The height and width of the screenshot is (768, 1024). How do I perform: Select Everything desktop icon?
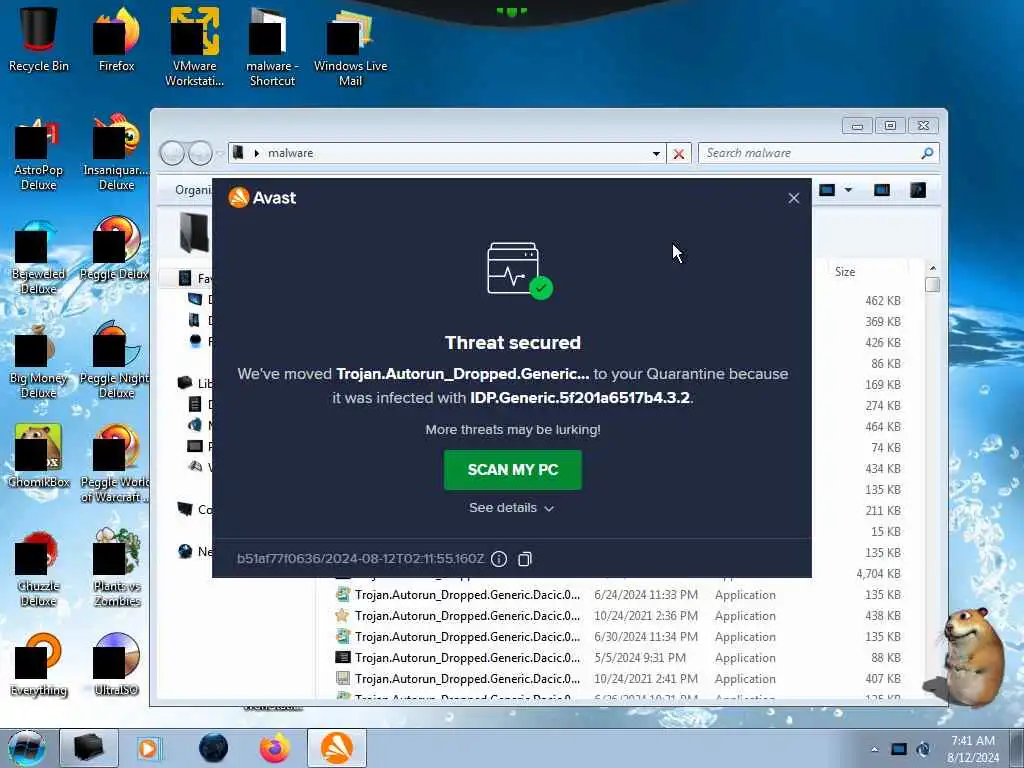pyautogui.click(x=39, y=665)
